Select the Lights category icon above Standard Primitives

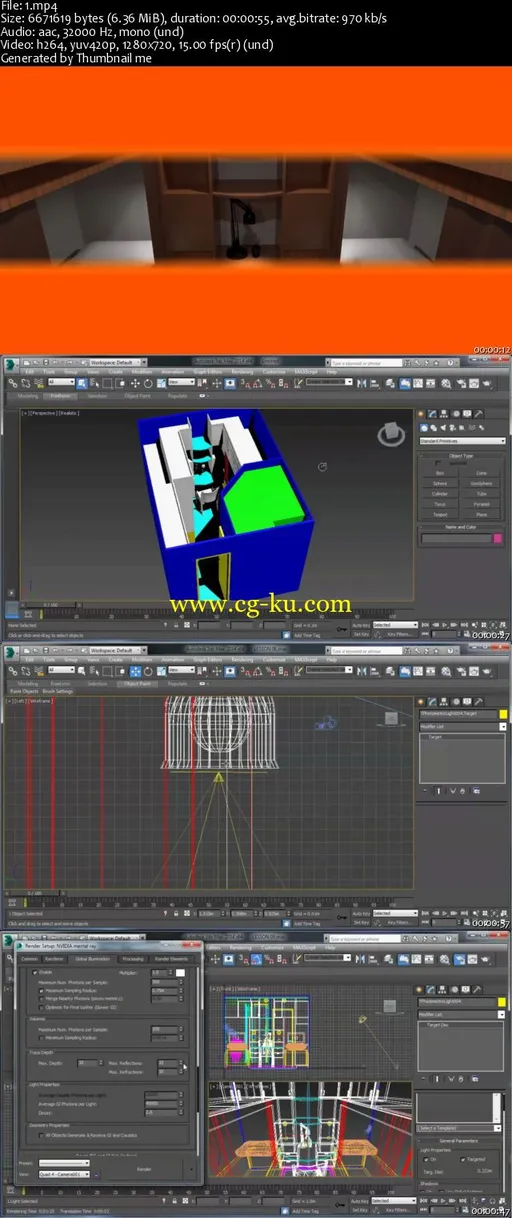click(443, 428)
